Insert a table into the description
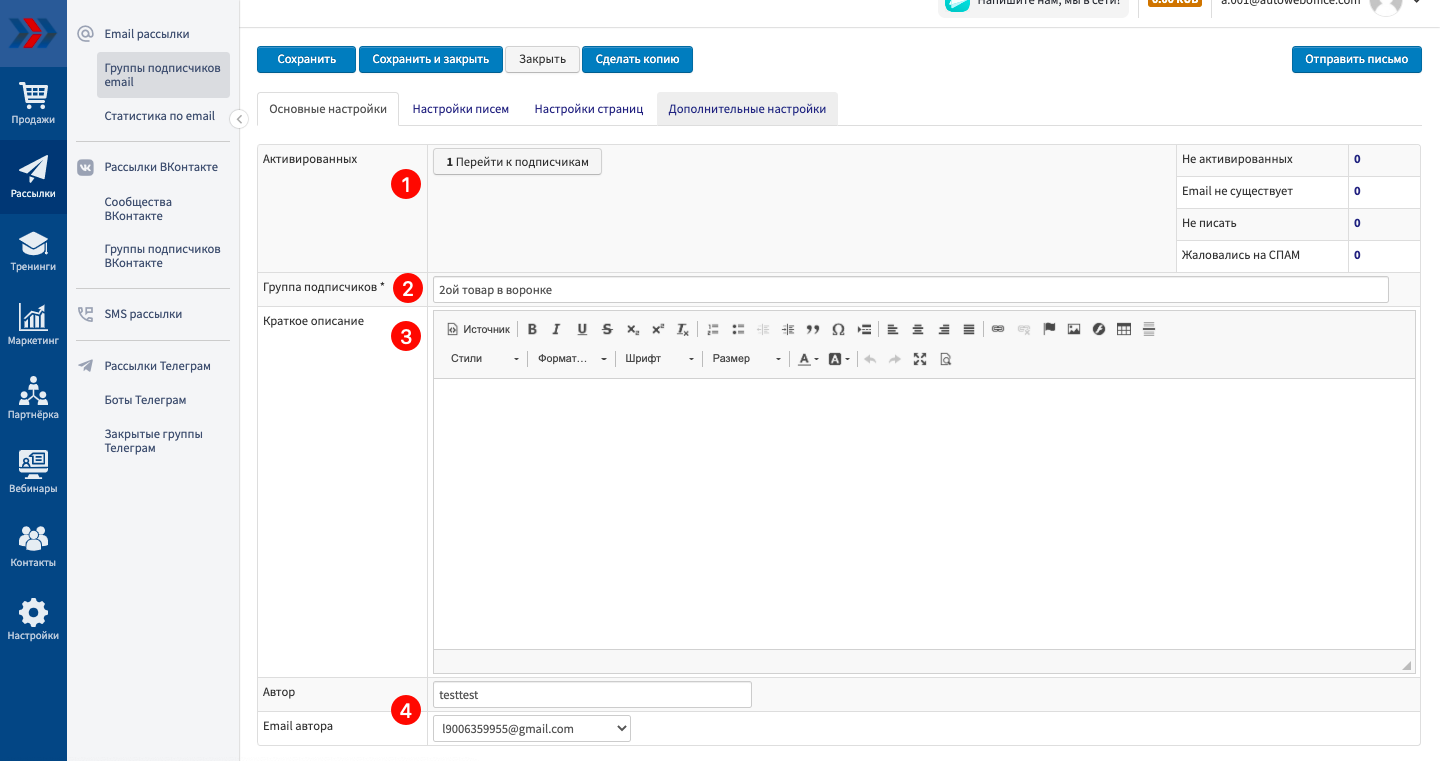The width and height of the screenshot is (1440, 761). pyautogui.click(x=1124, y=329)
